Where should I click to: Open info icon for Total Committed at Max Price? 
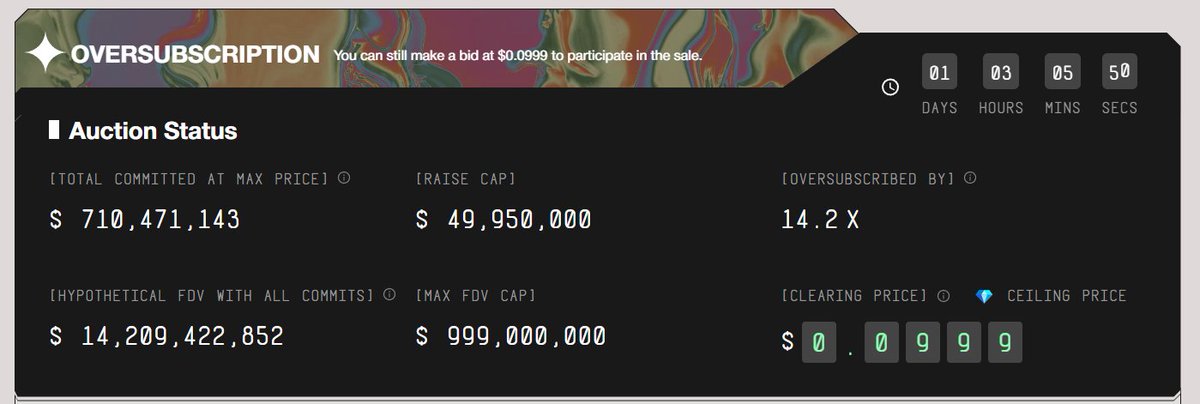344,178
